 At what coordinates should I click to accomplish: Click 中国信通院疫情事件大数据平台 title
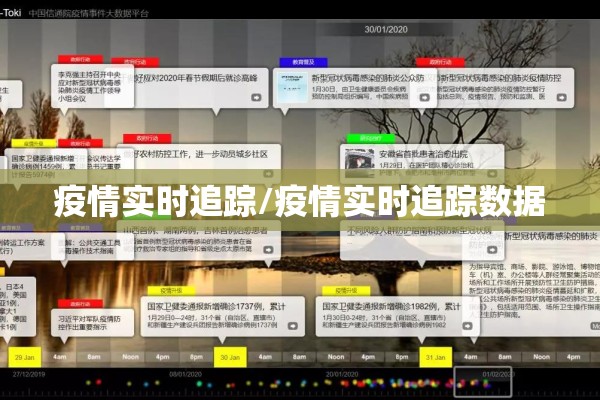click(88, 13)
